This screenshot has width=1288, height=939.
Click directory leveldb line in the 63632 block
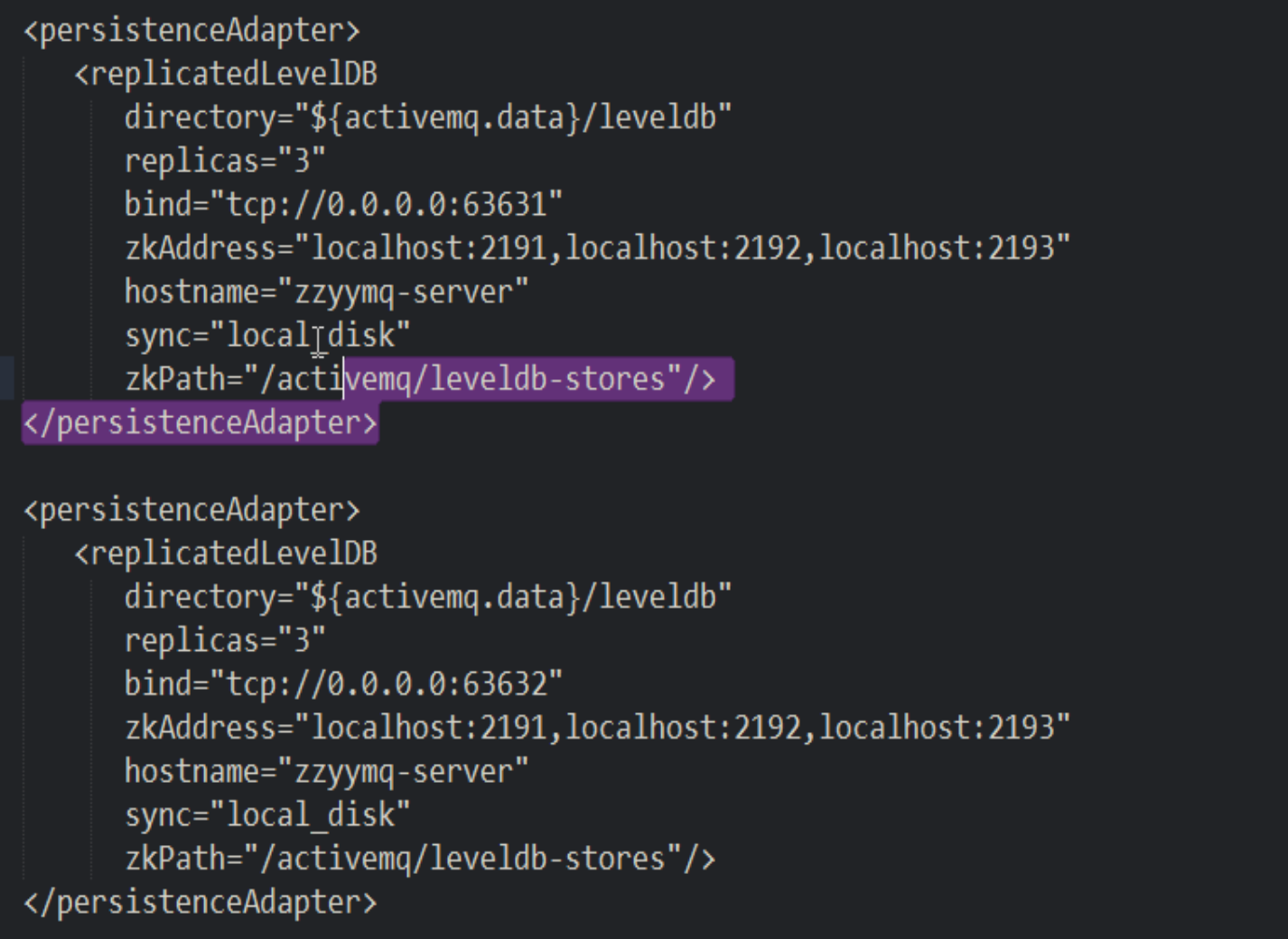pyautogui.click(x=428, y=596)
